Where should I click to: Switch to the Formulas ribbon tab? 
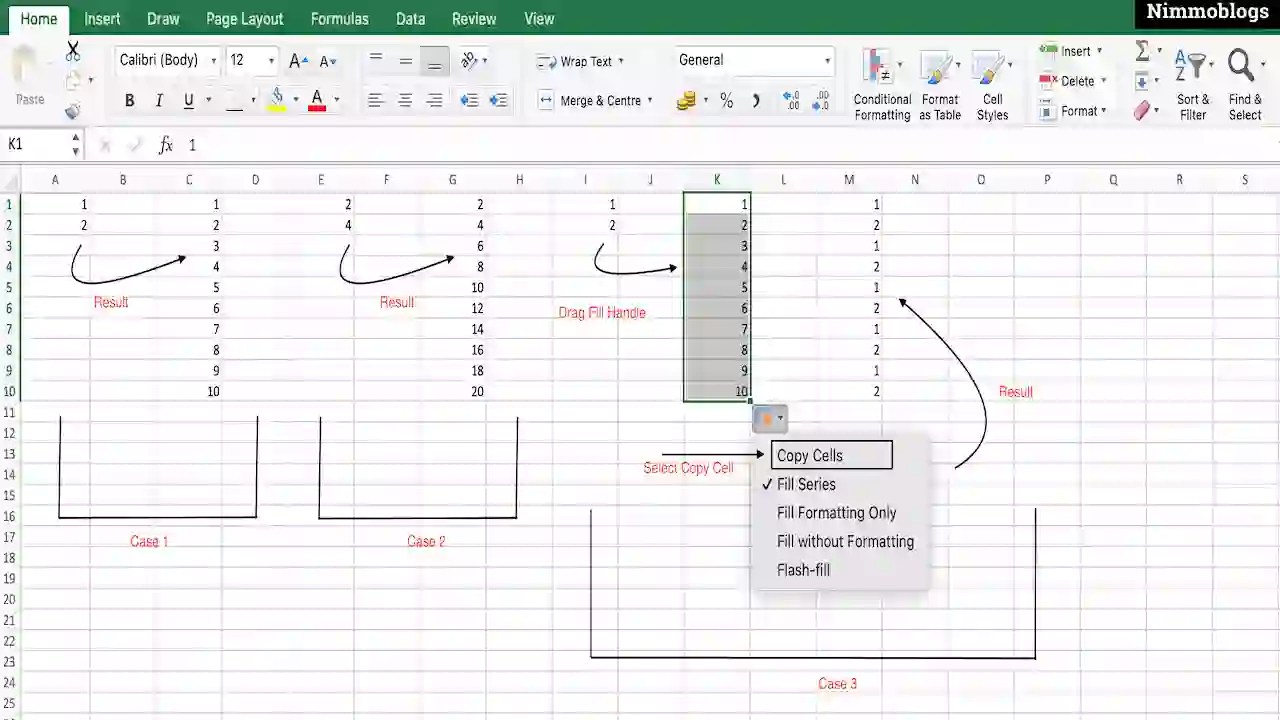tap(339, 18)
